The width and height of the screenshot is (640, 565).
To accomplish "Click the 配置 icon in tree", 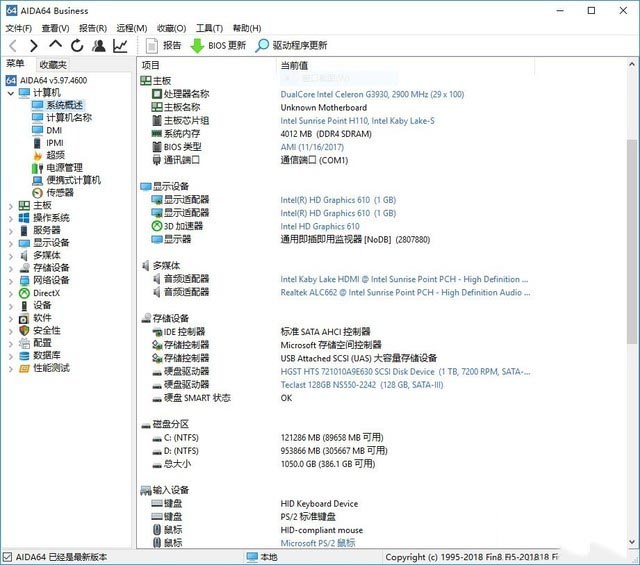I will 24,343.
